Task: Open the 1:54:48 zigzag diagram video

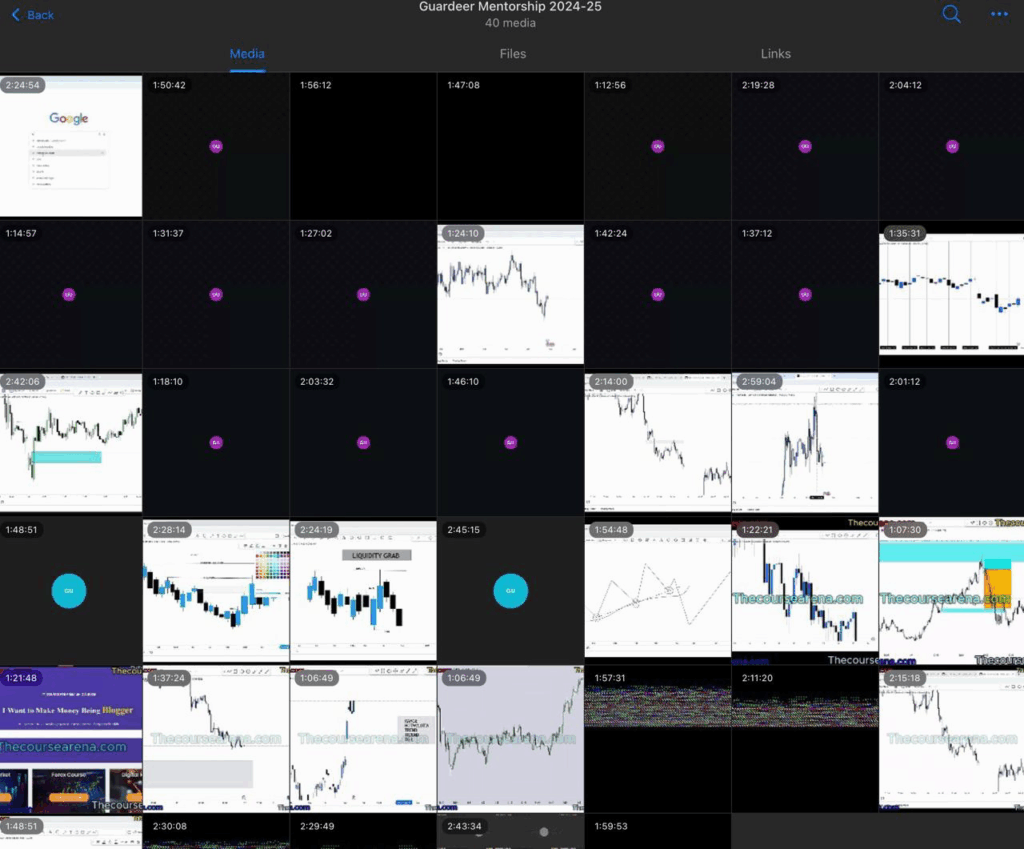Action: pyautogui.click(x=657, y=591)
